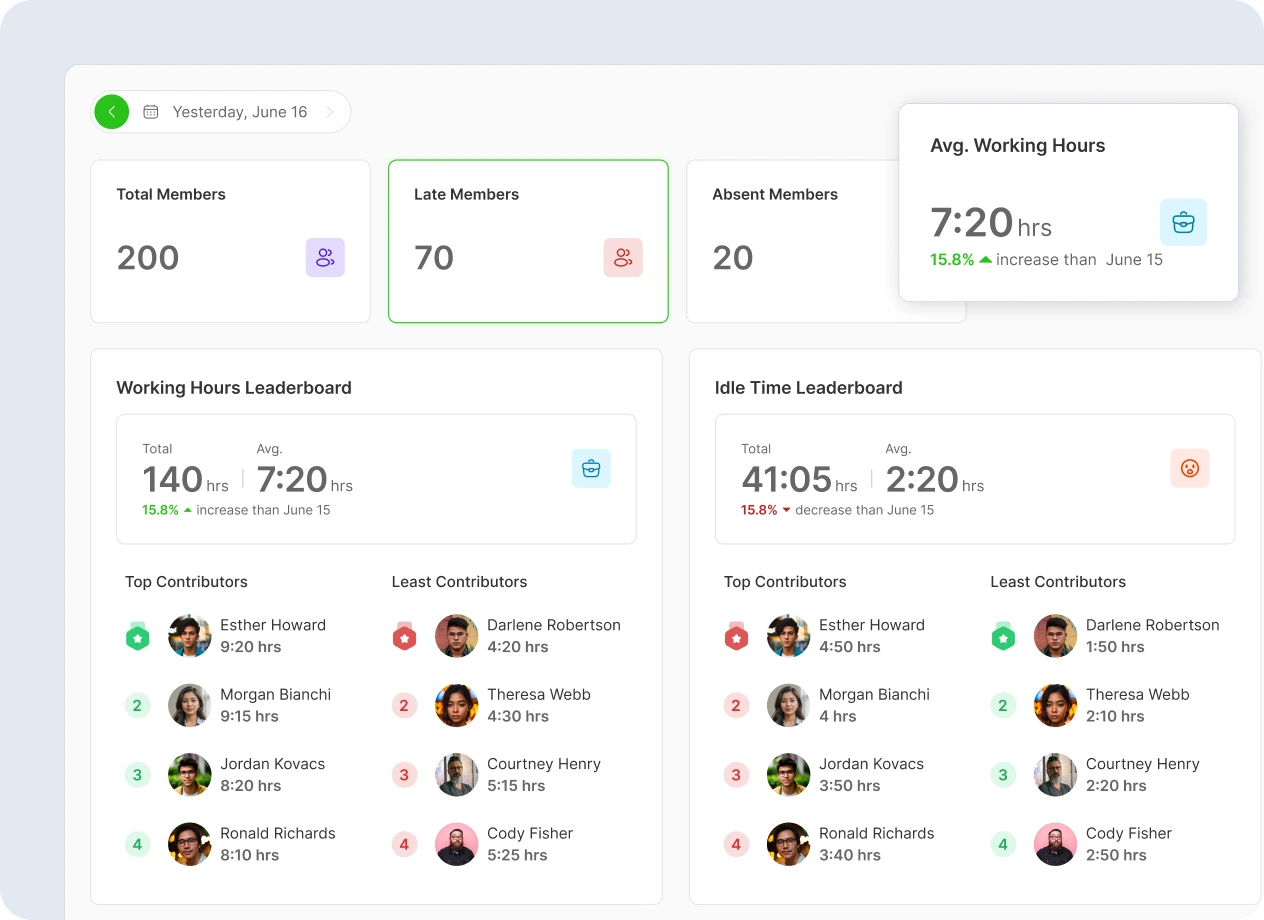The image size is (1264, 920).
Task: Click the briefcase icon in Avg. Working Hours
Action: [x=1183, y=222]
